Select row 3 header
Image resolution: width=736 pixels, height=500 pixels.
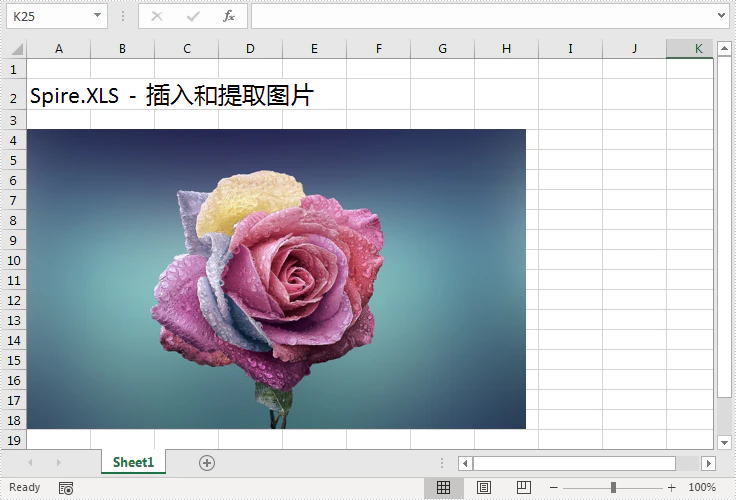[x=14, y=120]
